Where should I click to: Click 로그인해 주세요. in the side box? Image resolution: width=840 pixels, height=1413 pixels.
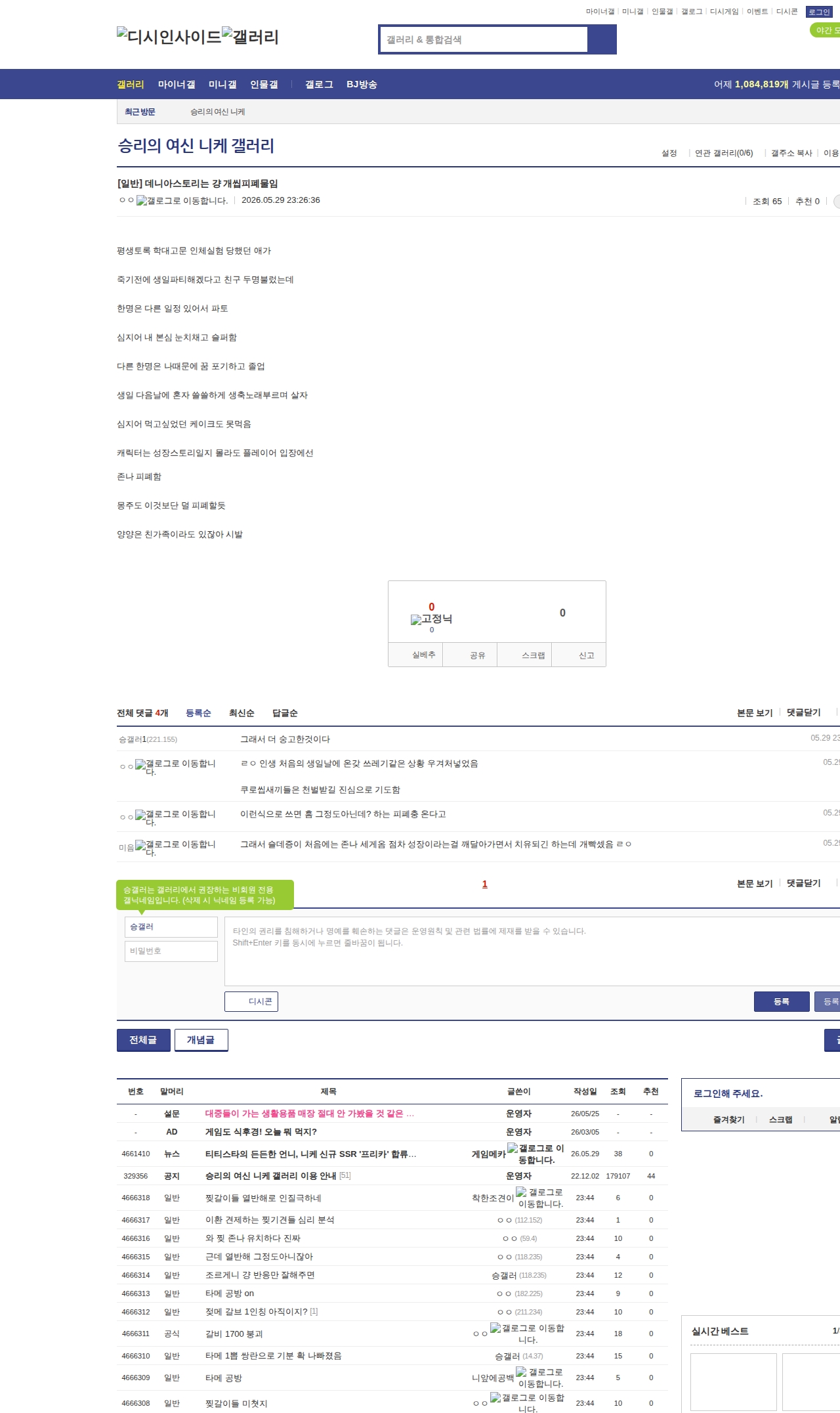point(728,1093)
